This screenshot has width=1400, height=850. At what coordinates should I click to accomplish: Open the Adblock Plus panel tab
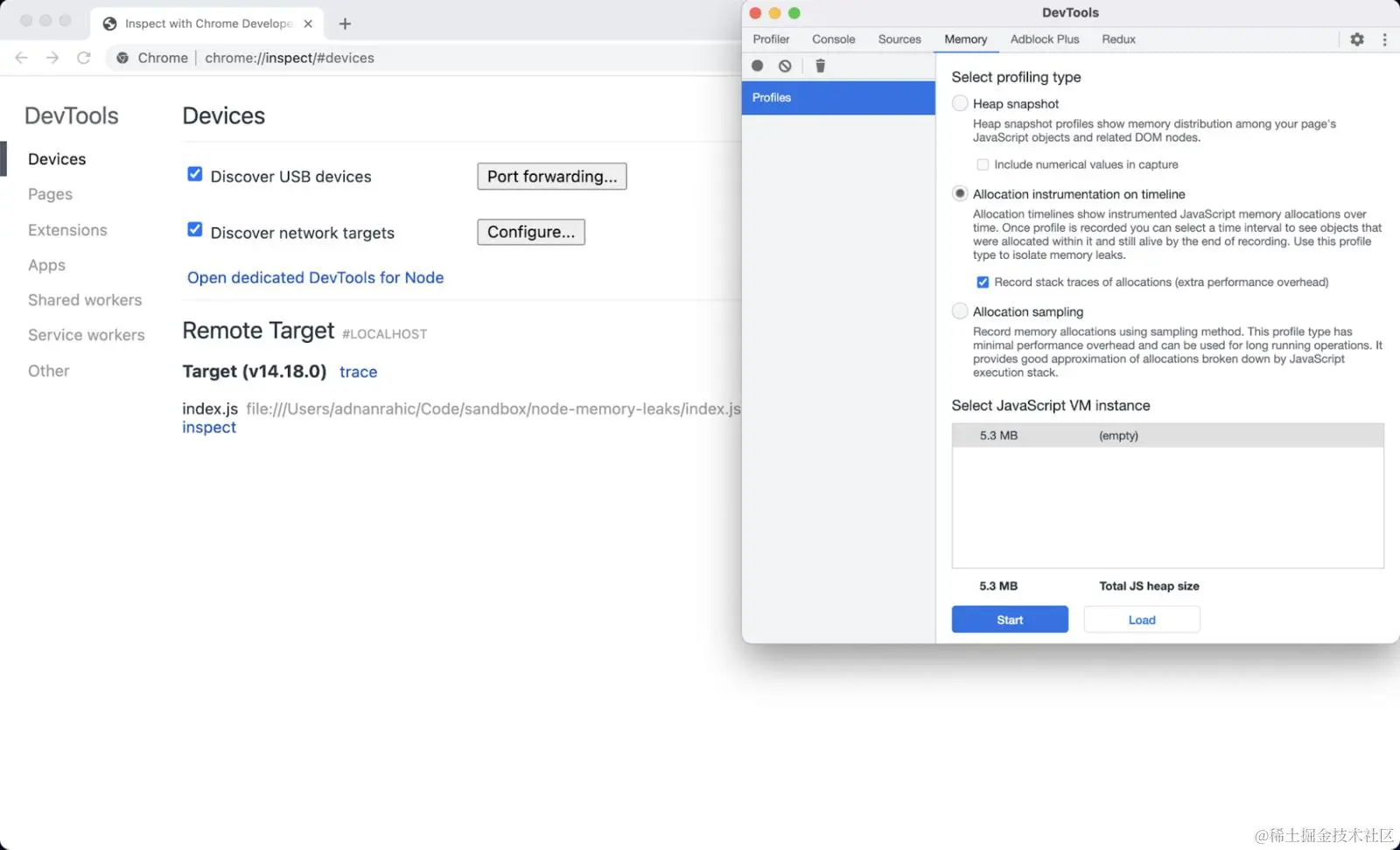pos(1044,39)
